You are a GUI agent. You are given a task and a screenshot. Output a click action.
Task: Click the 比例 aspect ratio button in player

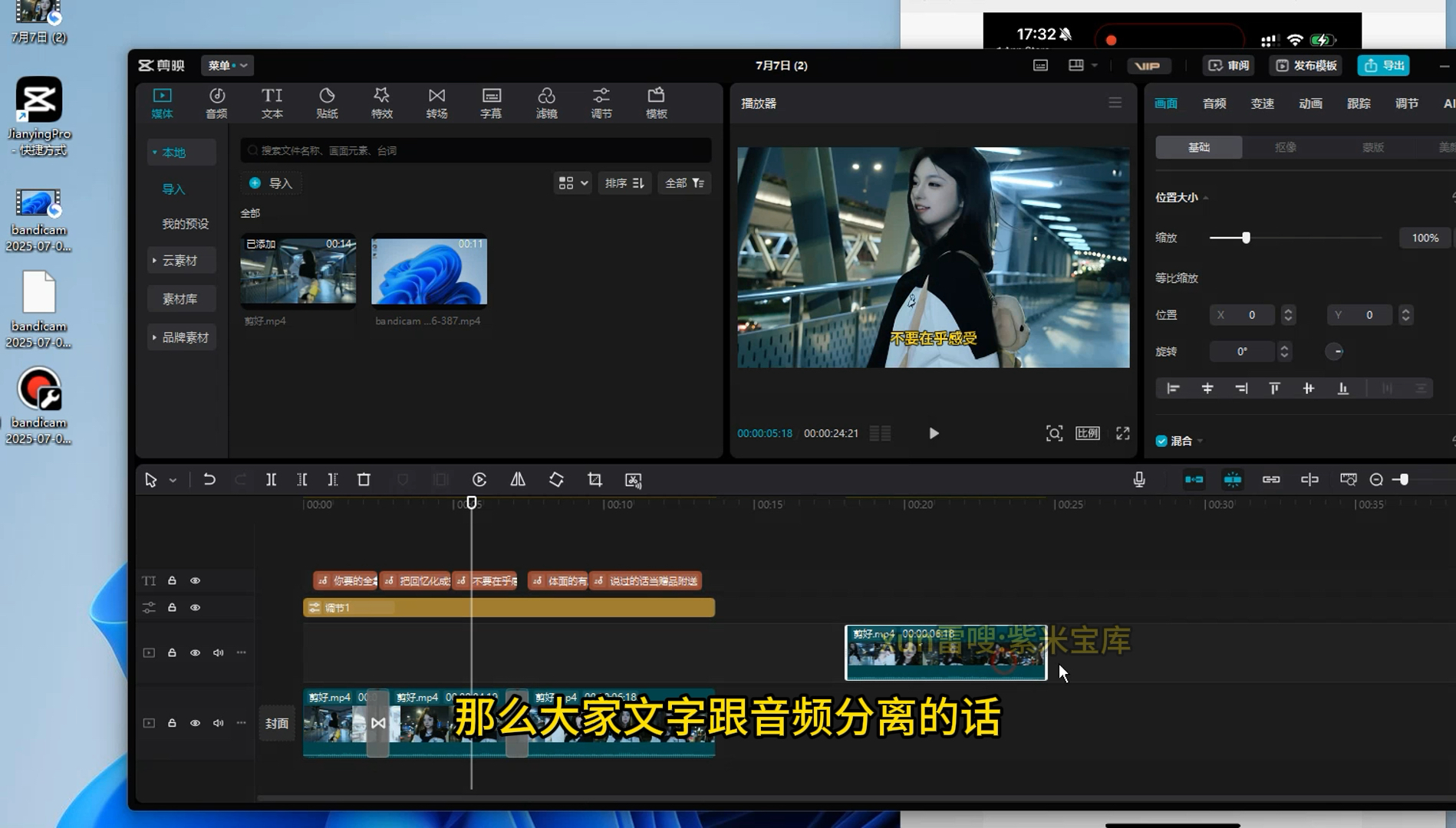click(x=1088, y=434)
